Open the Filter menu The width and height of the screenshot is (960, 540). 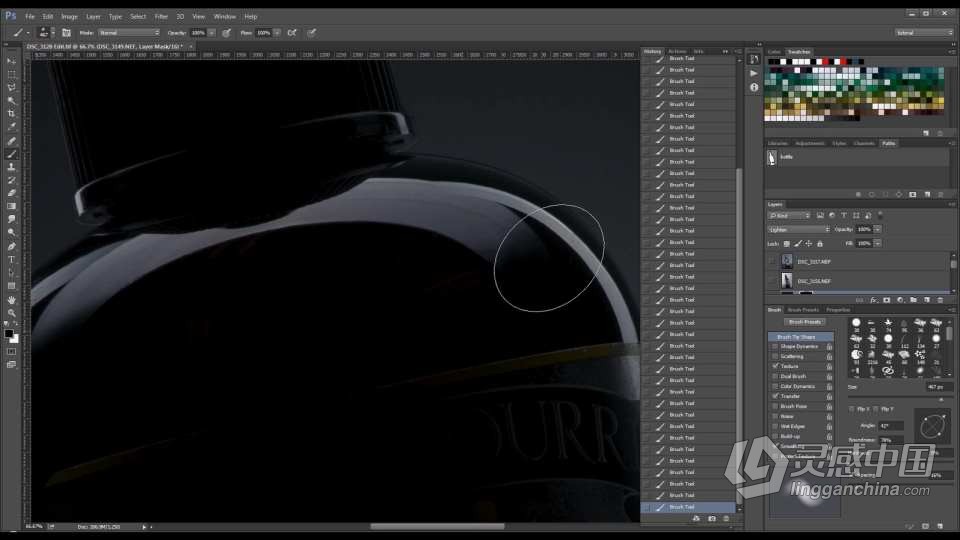coord(161,16)
